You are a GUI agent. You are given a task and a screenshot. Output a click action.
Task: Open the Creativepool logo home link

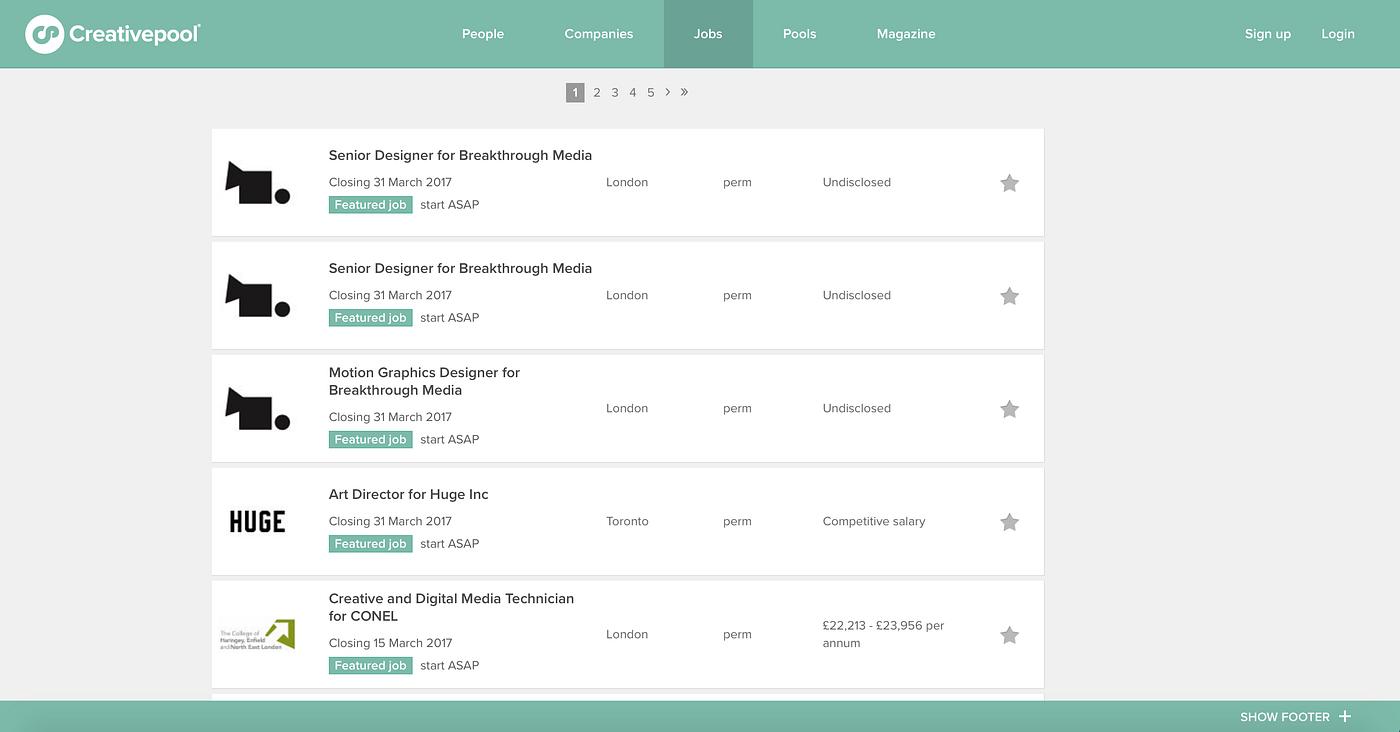pos(113,34)
